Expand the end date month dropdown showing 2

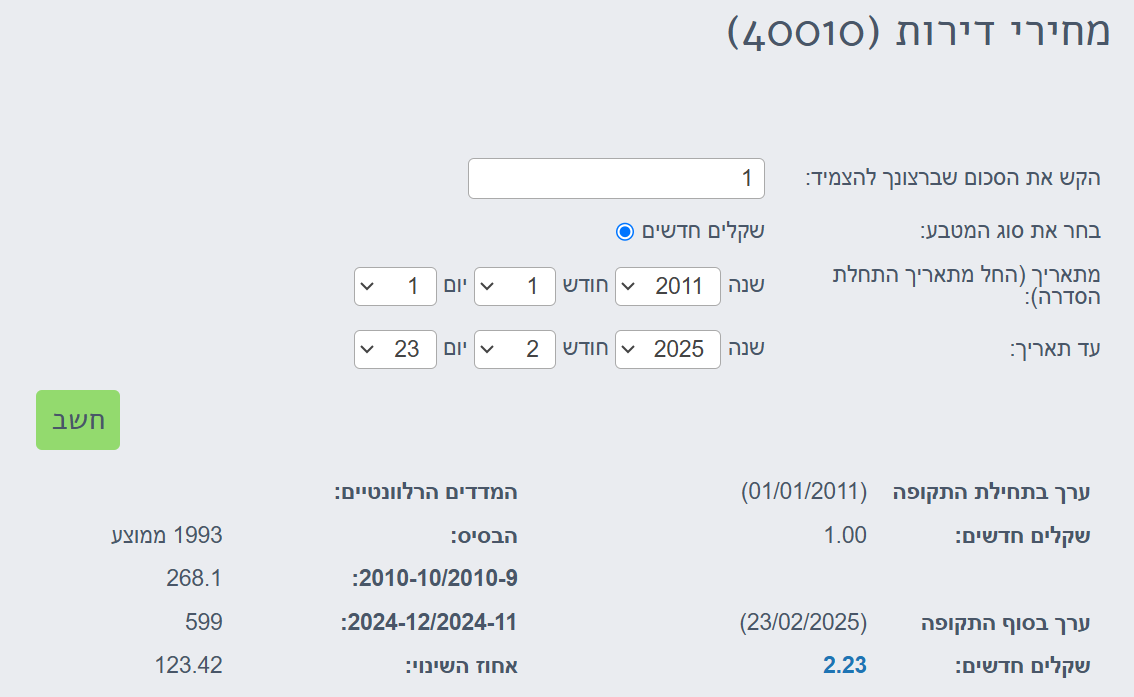[x=514, y=349]
